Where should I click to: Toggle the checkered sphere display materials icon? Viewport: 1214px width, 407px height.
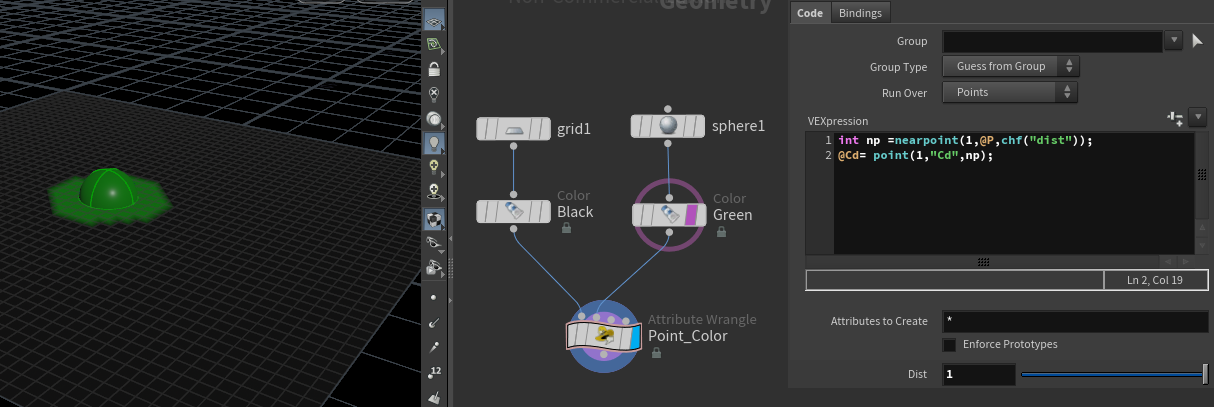click(433, 218)
